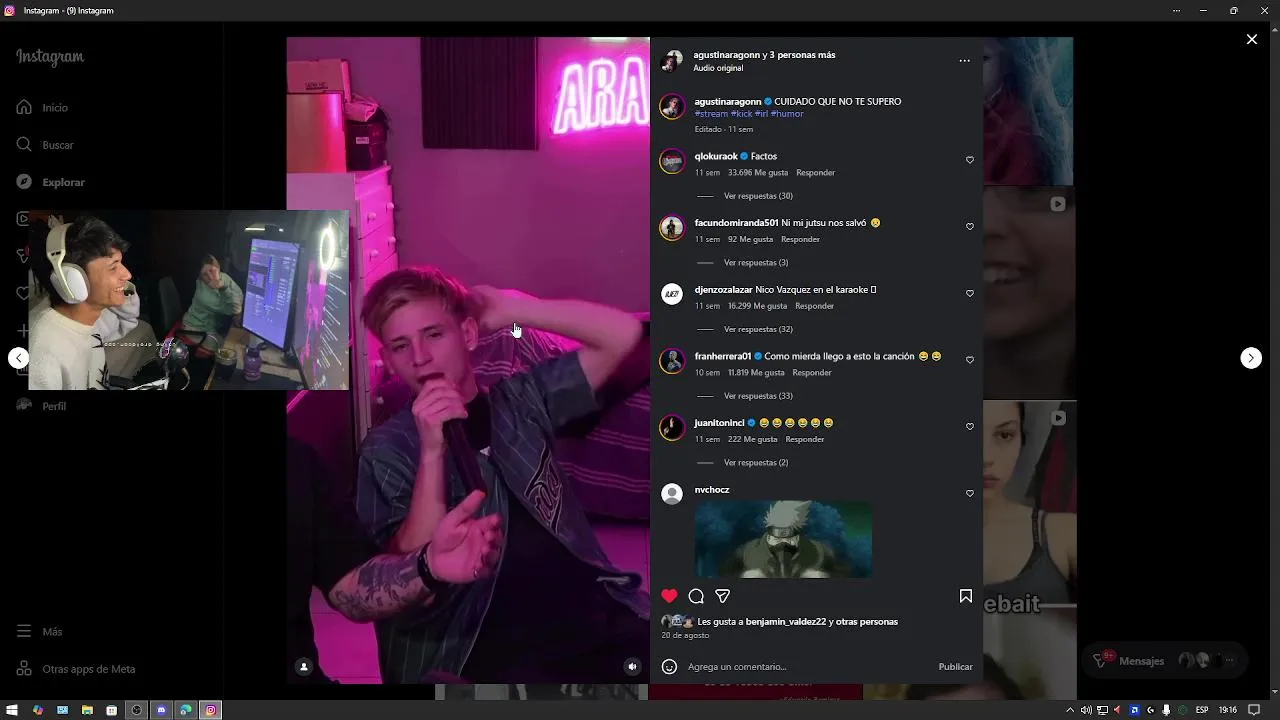Open the three-dot post options menu
Image resolution: width=1280 pixels, height=720 pixels.
point(964,61)
